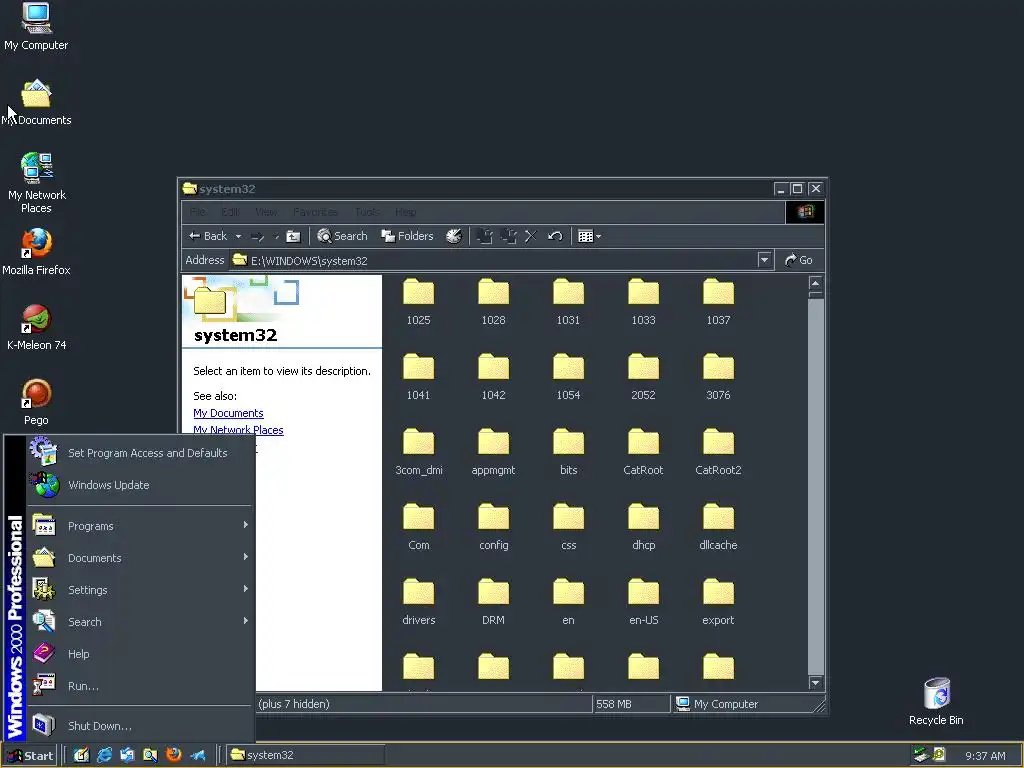The width and height of the screenshot is (1024, 768).
Task: Open My Computer desktop icon
Action: pyautogui.click(x=36, y=27)
